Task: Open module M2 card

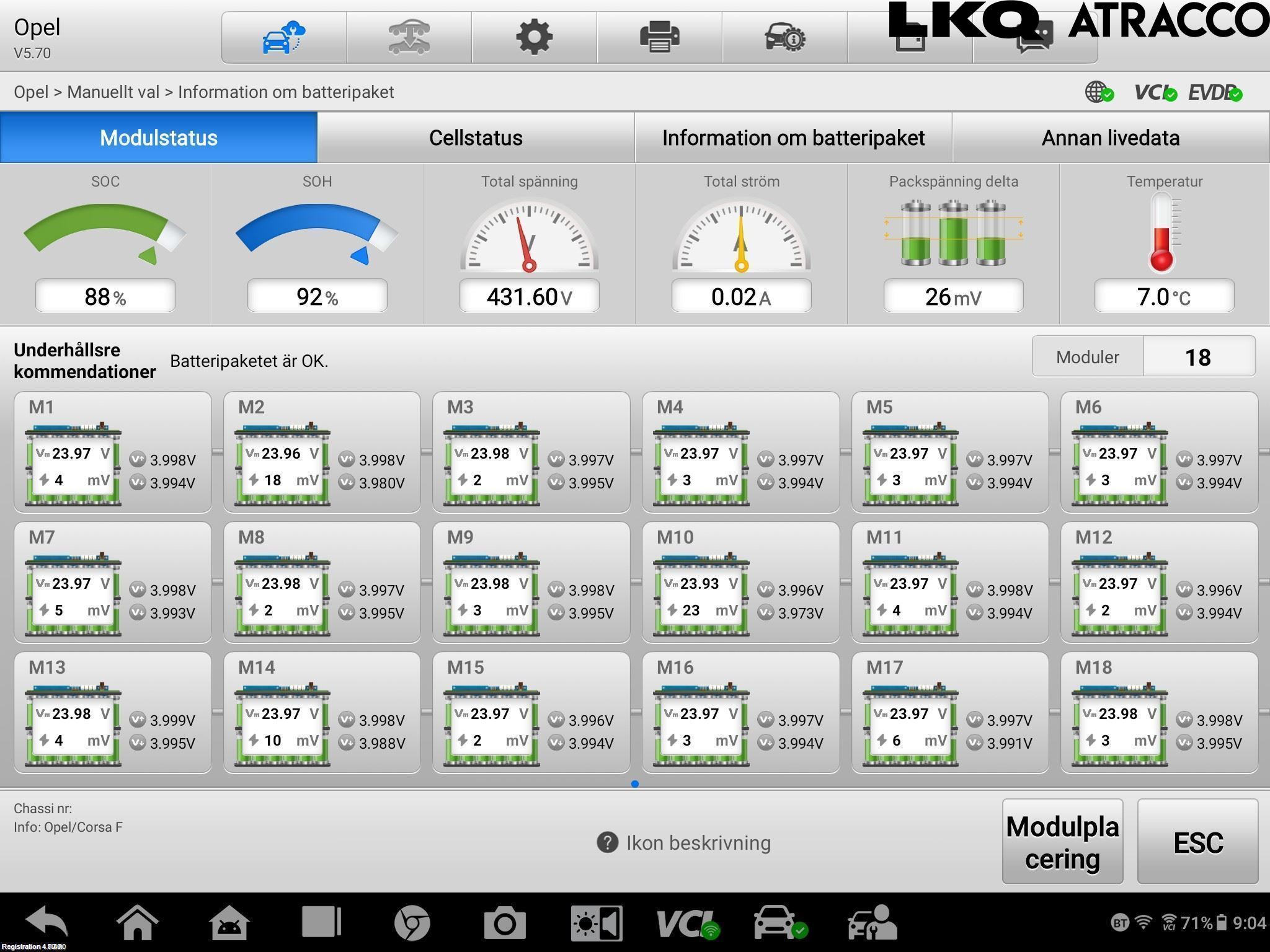Action: (x=322, y=452)
